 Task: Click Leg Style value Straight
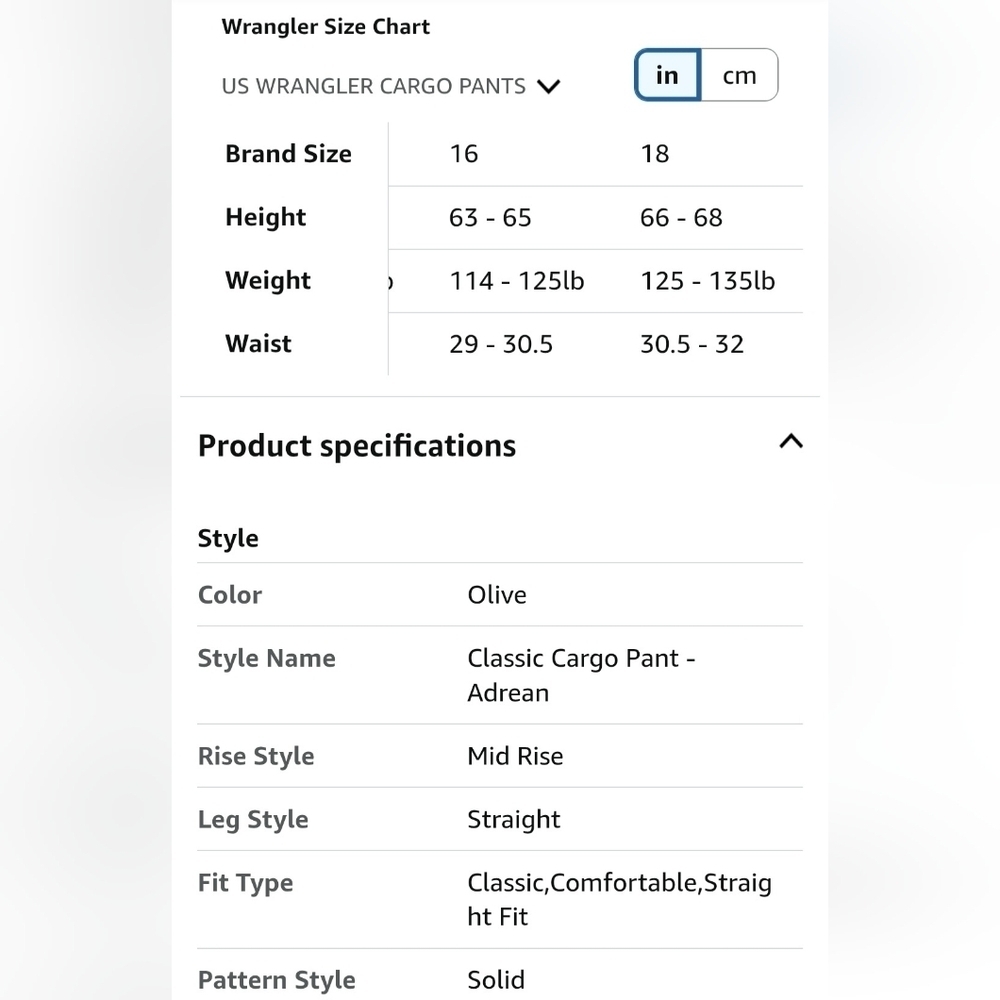pos(513,820)
